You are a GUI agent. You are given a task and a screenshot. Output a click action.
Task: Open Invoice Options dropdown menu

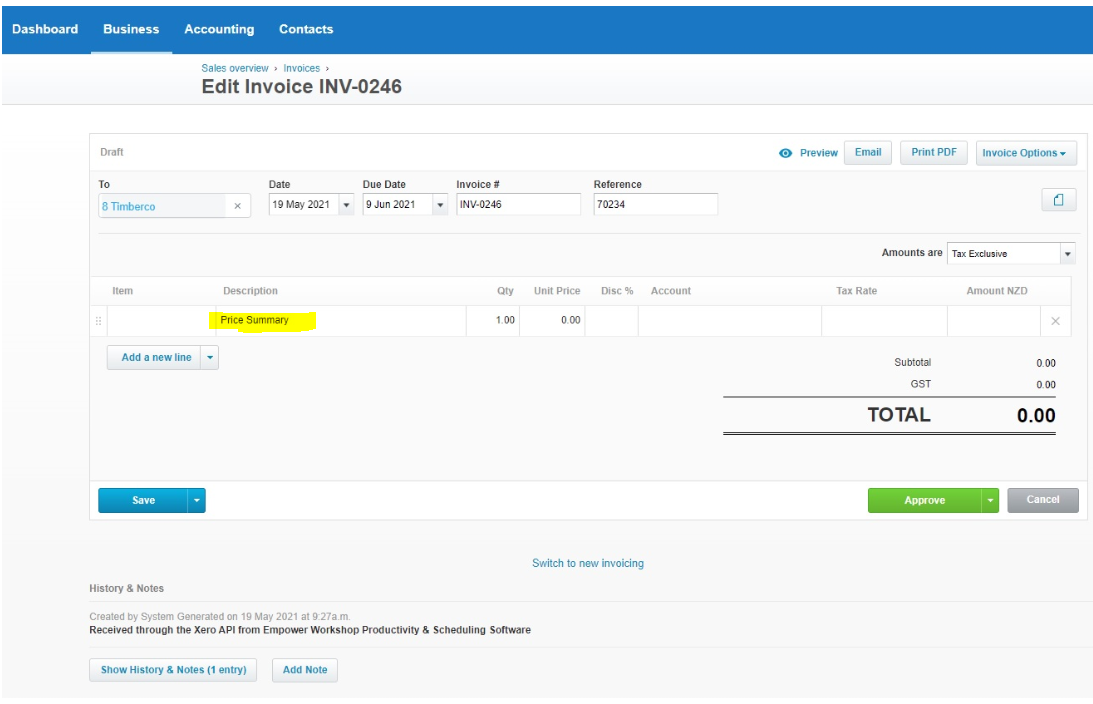pos(1025,153)
